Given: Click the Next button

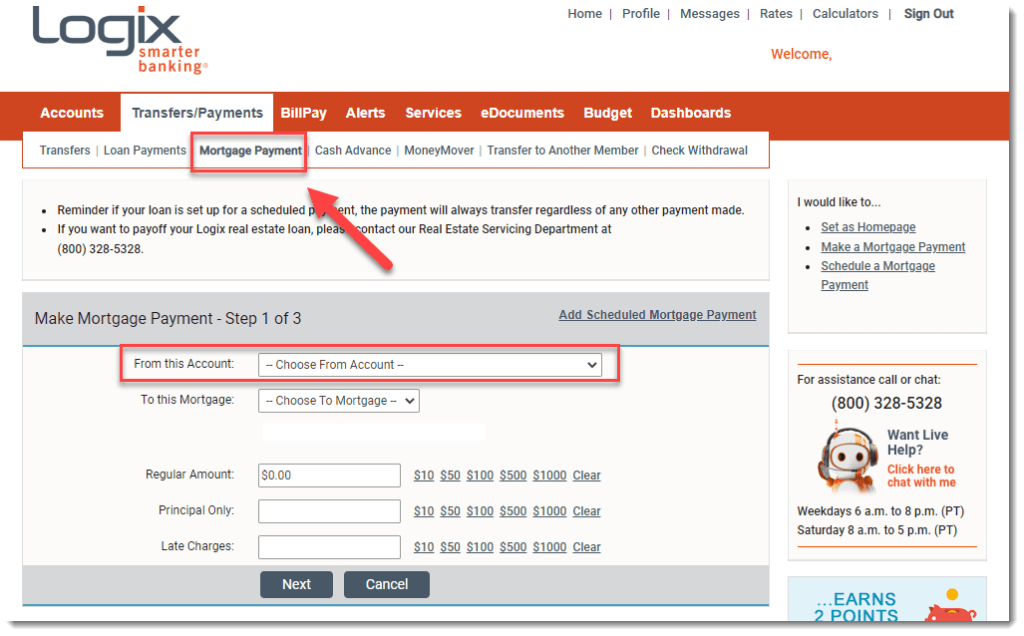Looking at the screenshot, I should point(296,584).
